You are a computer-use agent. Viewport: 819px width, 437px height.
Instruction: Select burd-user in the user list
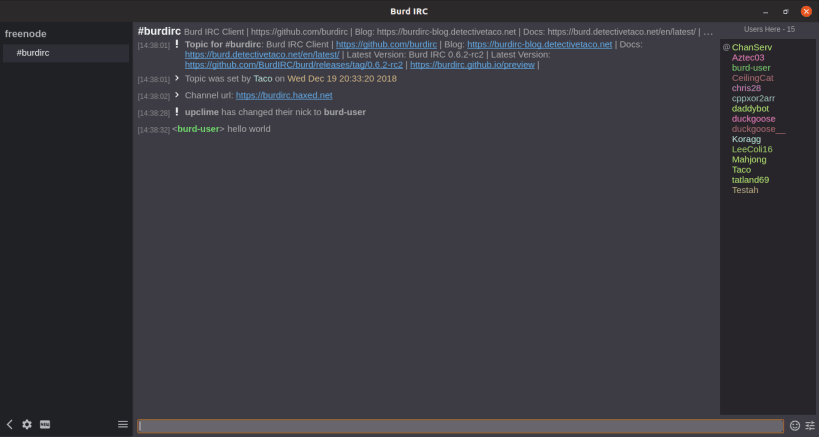point(751,68)
